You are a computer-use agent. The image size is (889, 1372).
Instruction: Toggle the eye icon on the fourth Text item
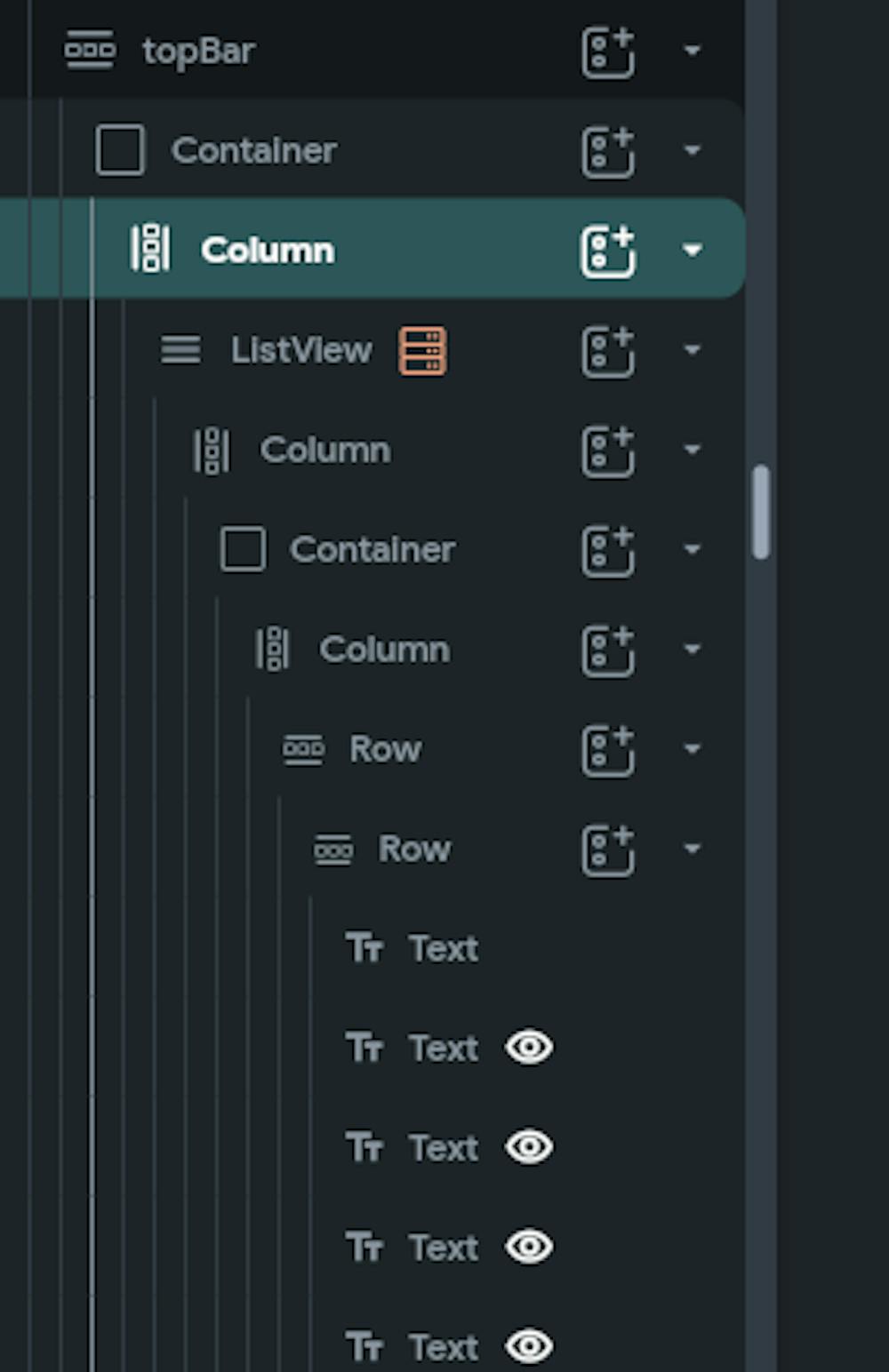pos(529,1247)
